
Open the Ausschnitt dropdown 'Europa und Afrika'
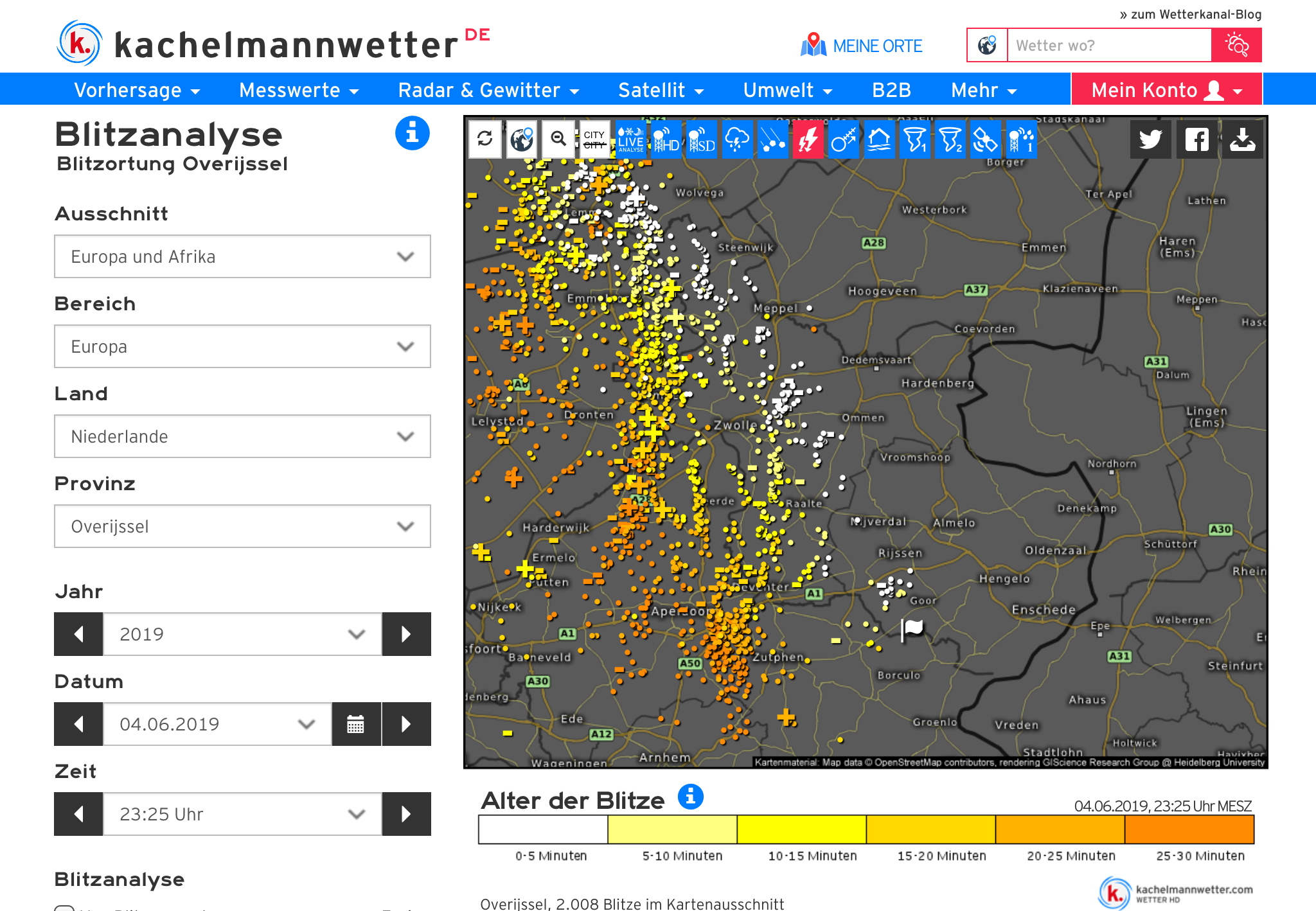click(242, 256)
